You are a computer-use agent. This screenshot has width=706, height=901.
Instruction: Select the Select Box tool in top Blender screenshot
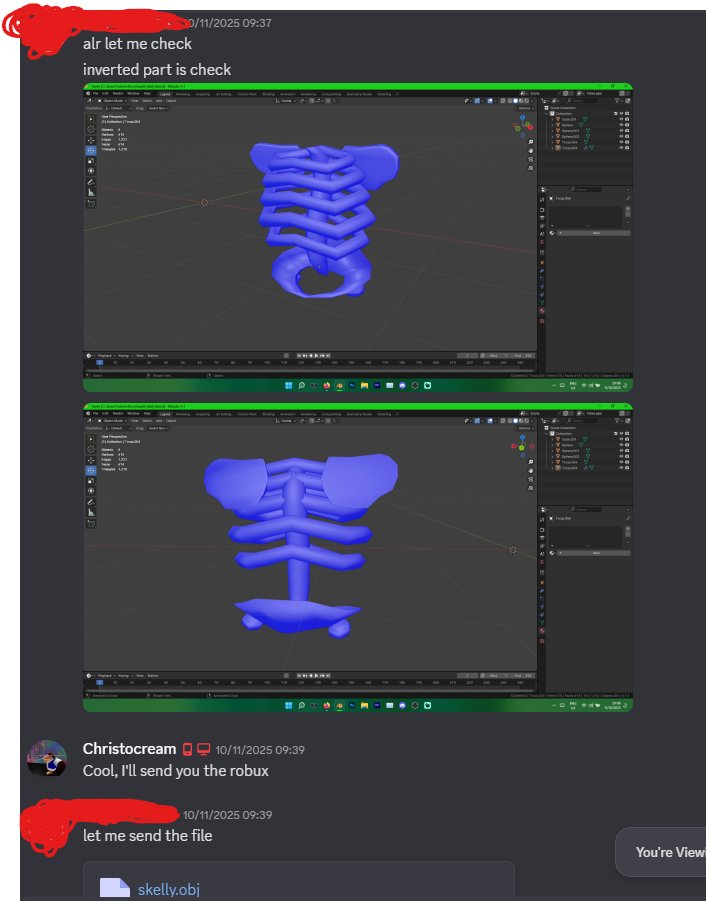[x=91, y=119]
